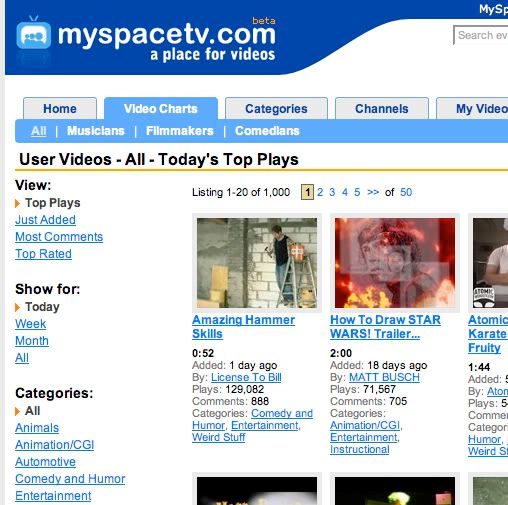Click the Atomic Karate Fruity title link
This screenshot has height=505, width=508.
click(488, 334)
